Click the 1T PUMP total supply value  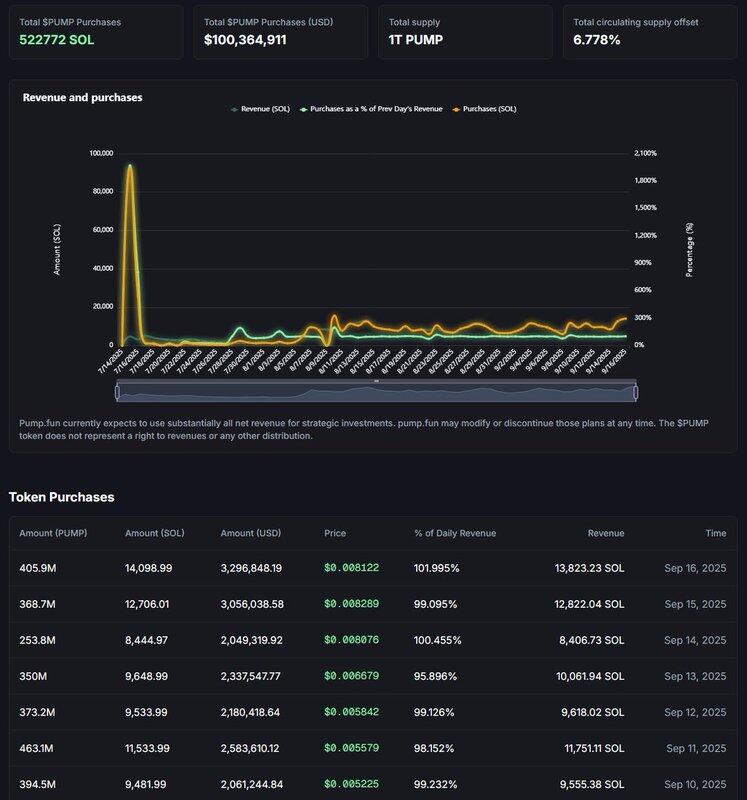(x=416, y=40)
